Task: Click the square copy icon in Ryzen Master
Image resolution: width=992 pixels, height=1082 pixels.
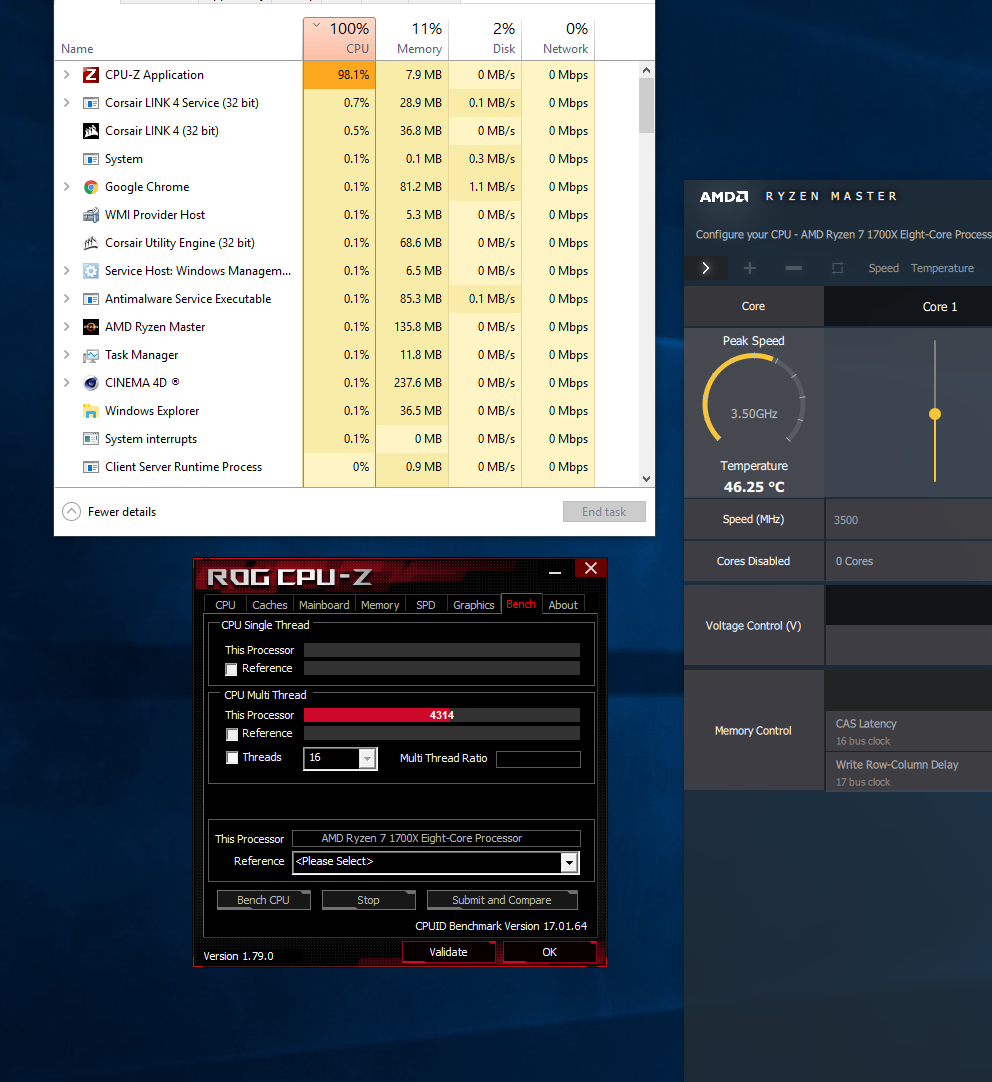Action: click(837, 268)
